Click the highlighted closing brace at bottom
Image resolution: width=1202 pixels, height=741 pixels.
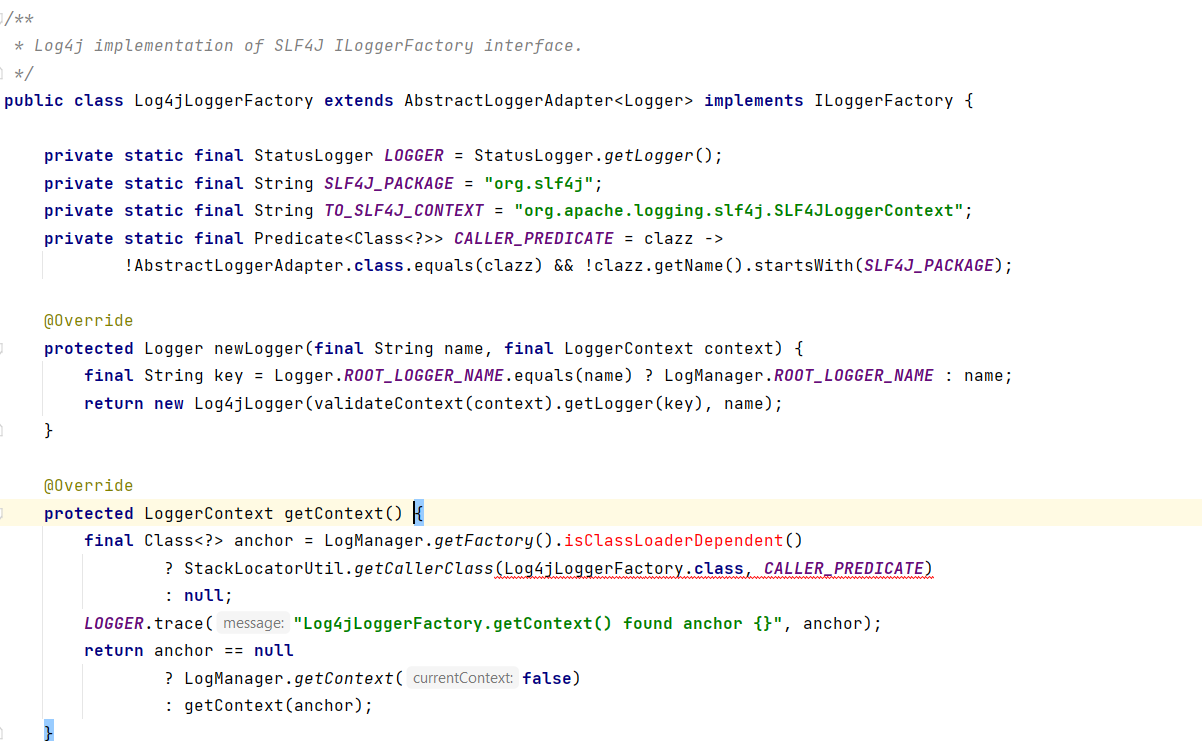pyautogui.click(x=49, y=732)
